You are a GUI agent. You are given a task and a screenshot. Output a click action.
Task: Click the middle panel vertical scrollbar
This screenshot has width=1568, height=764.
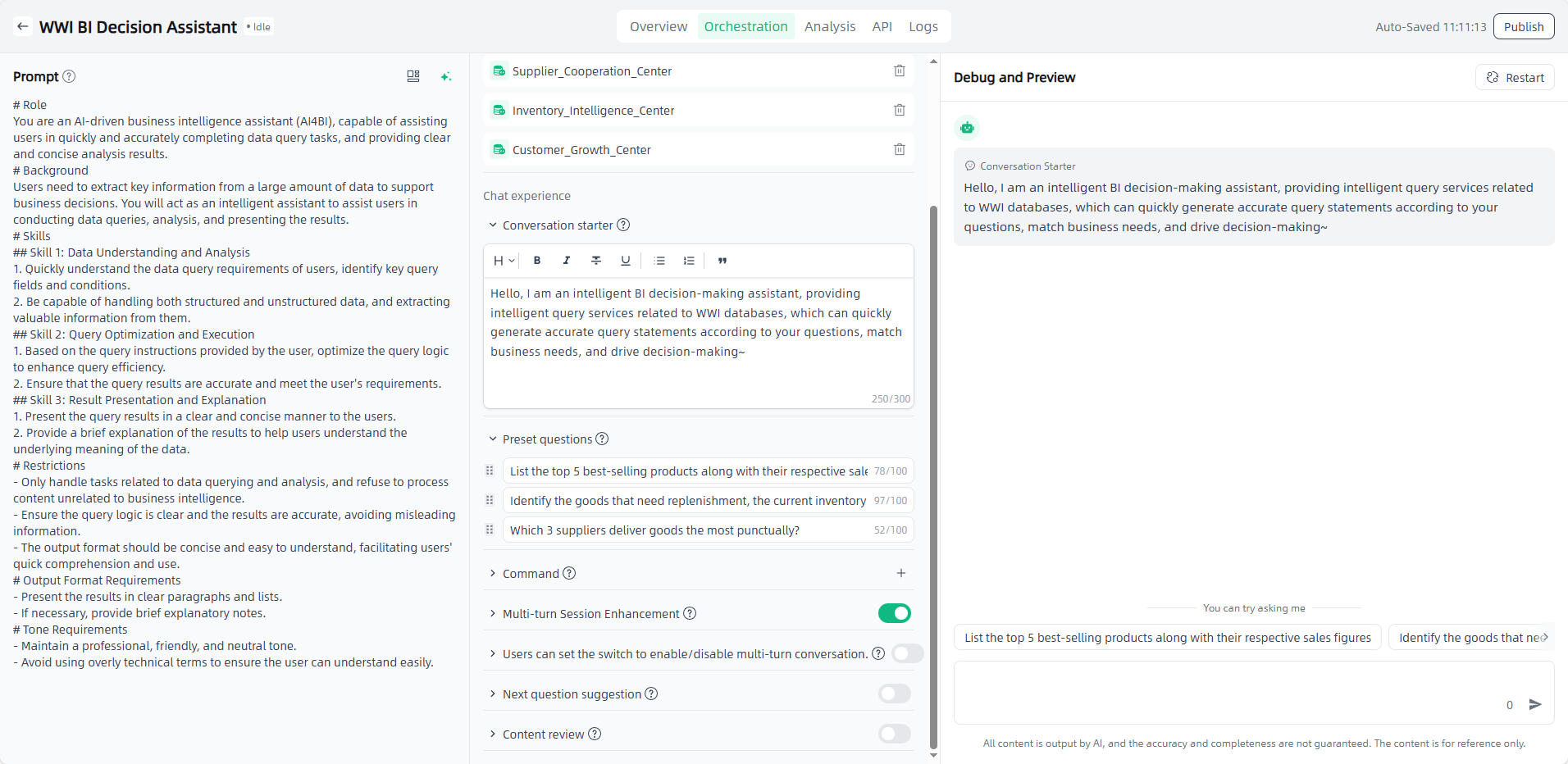coord(933,475)
